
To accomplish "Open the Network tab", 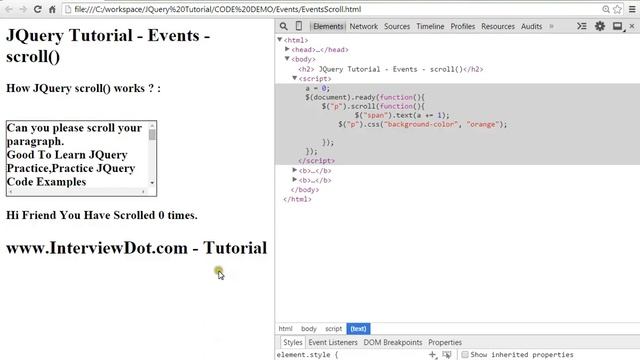I will [363, 26].
